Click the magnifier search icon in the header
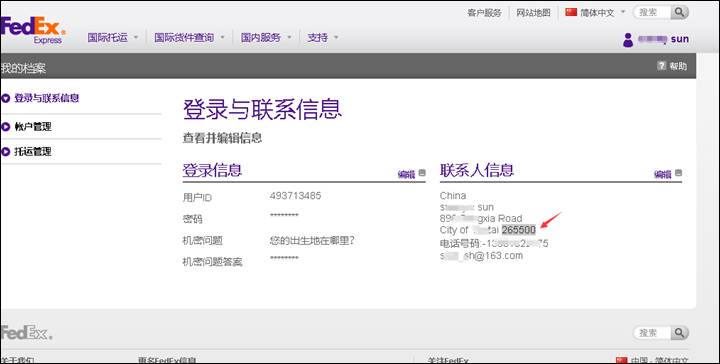The height and width of the screenshot is (364, 720). click(680, 12)
